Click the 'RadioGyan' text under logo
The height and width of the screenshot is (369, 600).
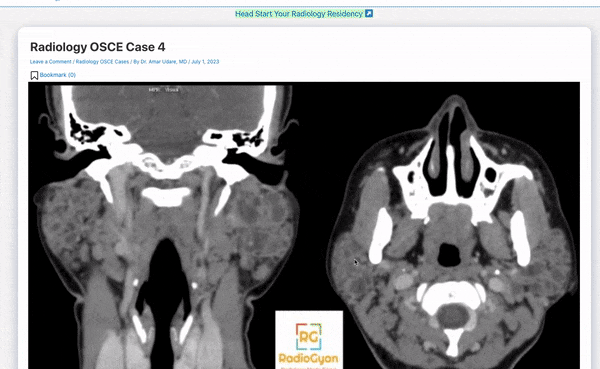[308, 359]
